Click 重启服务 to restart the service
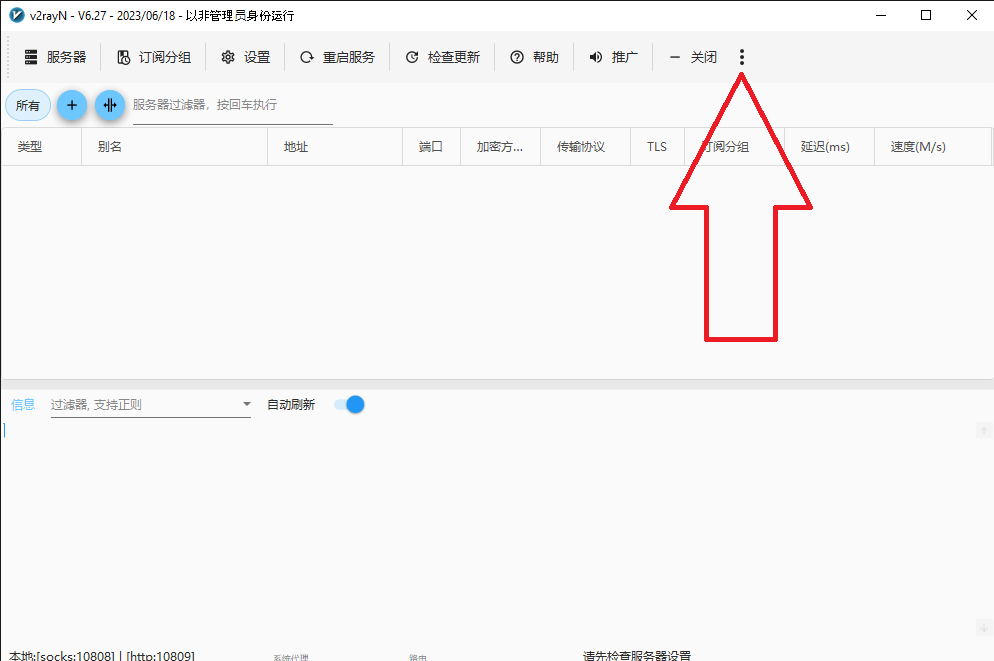 pyautogui.click(x=337, y=58)
